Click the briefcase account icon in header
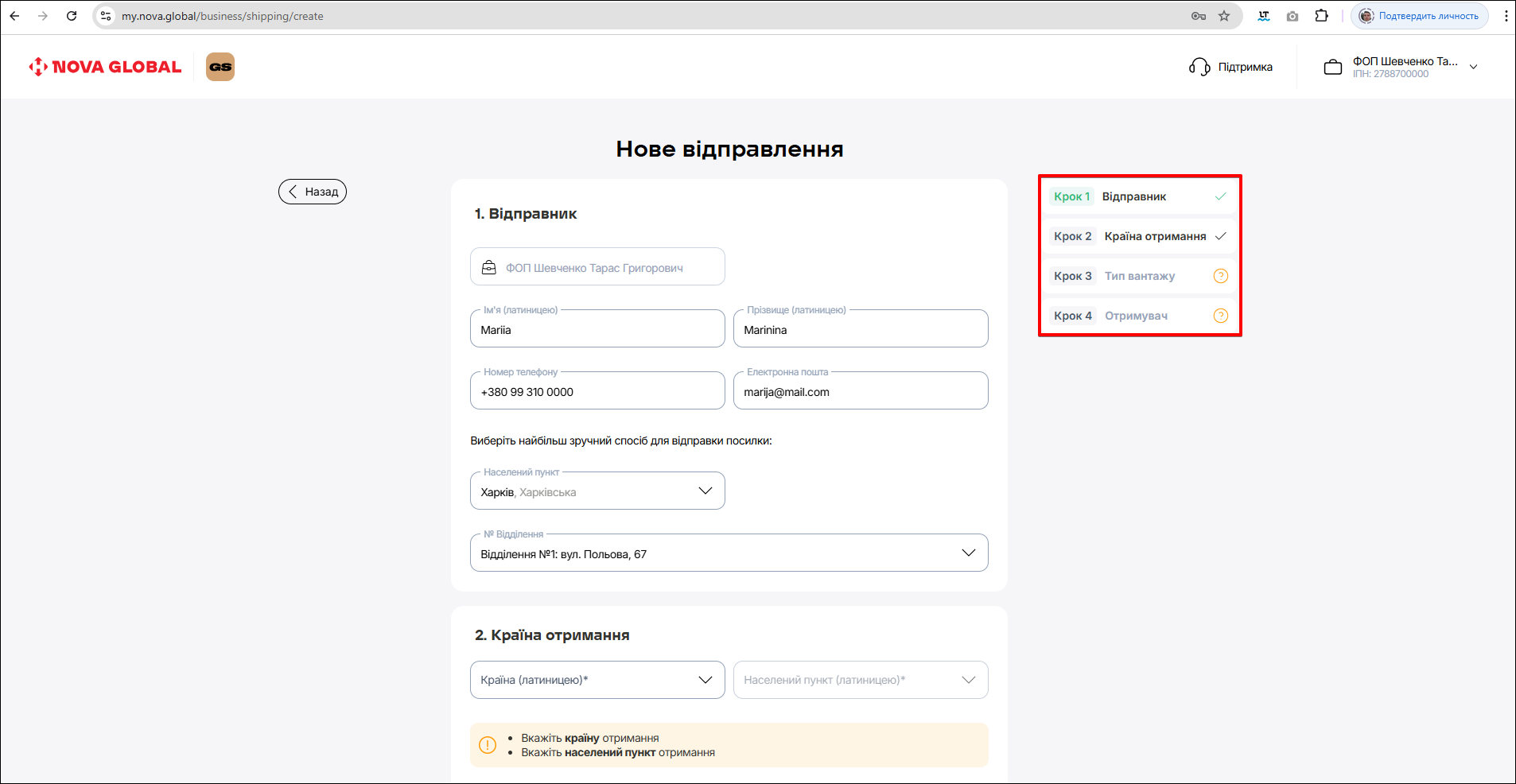Screen dimensions: 1516x784 point(1332,68)
